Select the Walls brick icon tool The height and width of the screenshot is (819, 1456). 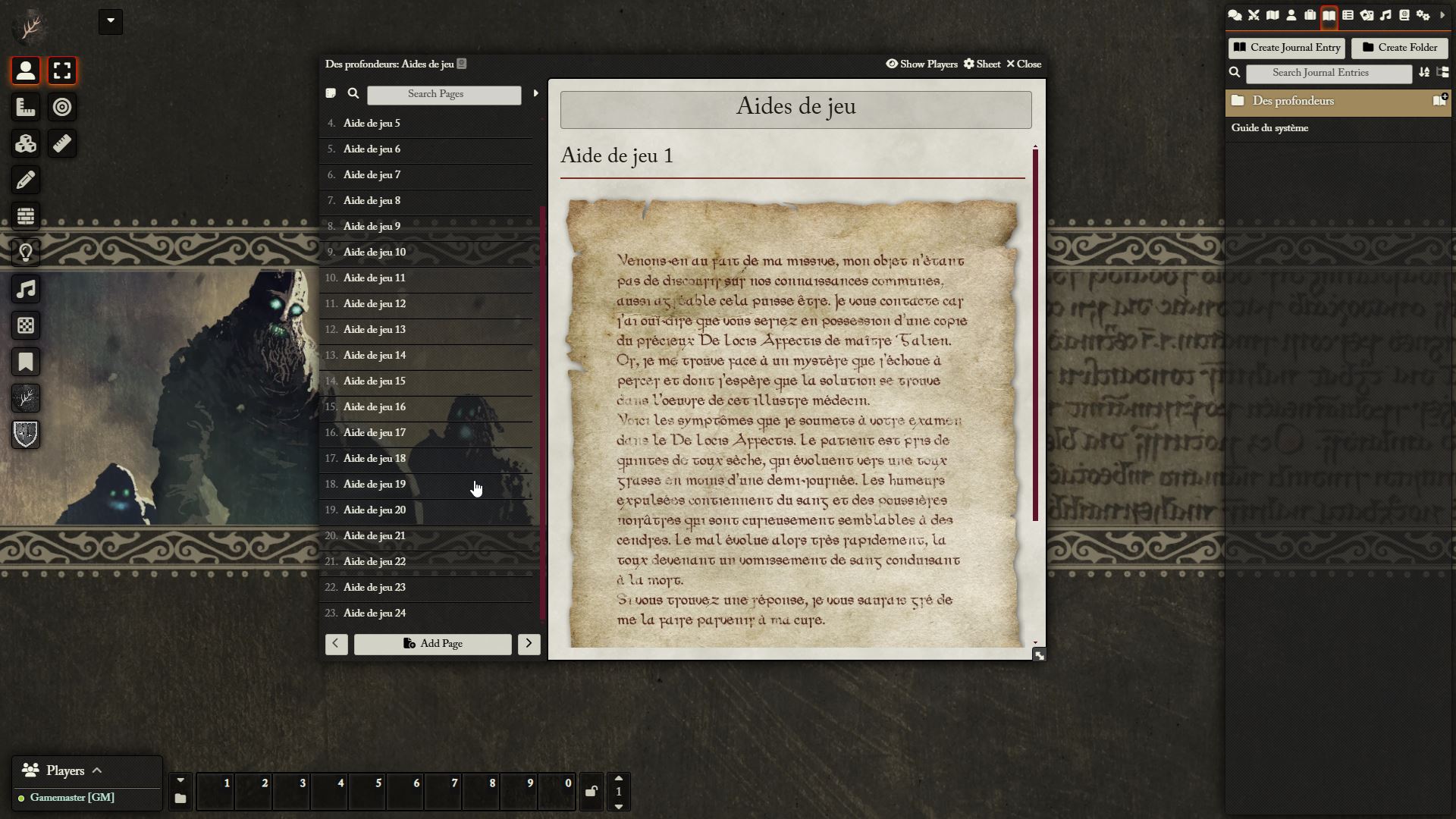click(x=26, y=216)
